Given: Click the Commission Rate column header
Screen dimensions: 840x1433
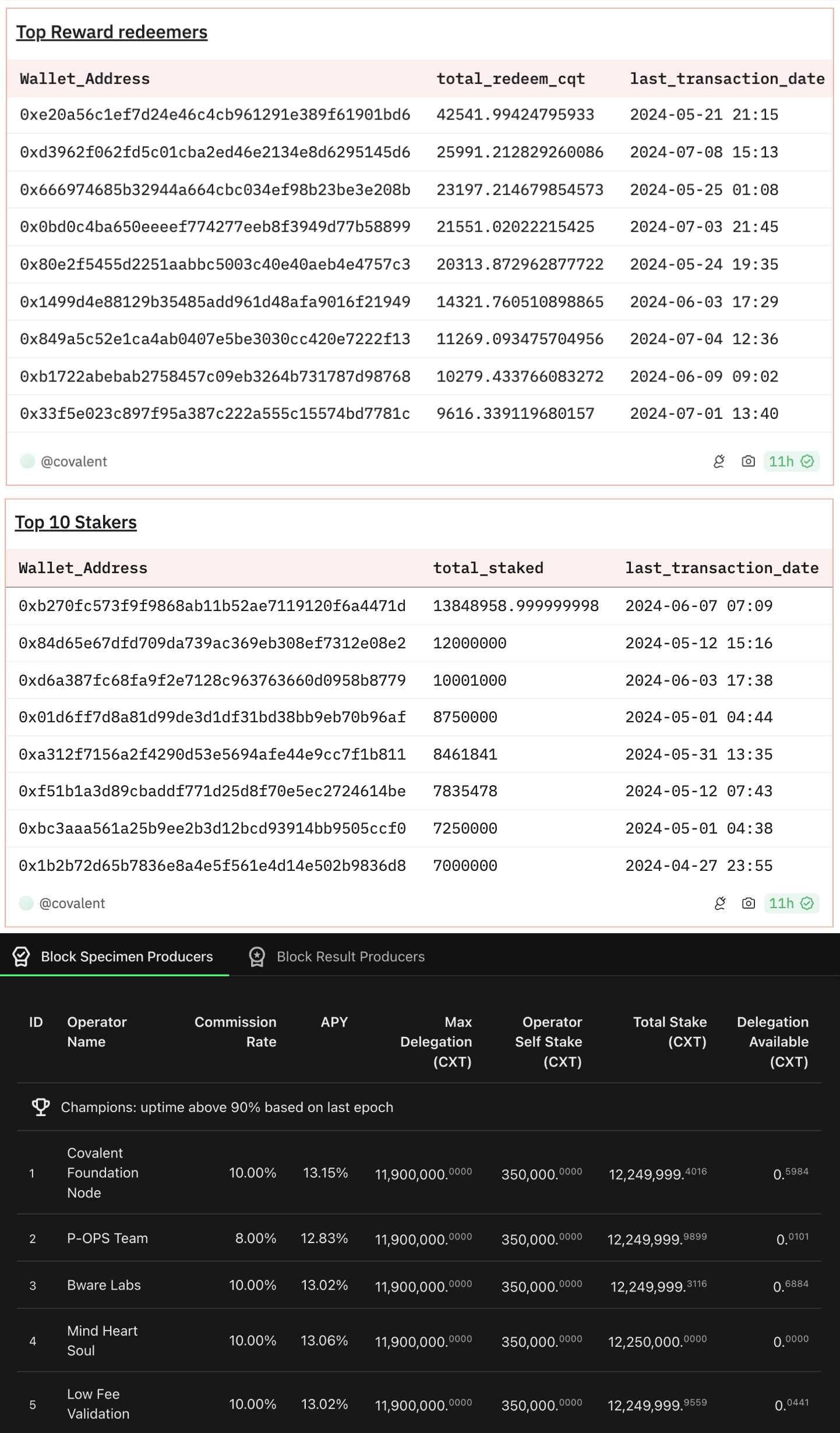Looking at the screenshot, I should [235, 1032].
